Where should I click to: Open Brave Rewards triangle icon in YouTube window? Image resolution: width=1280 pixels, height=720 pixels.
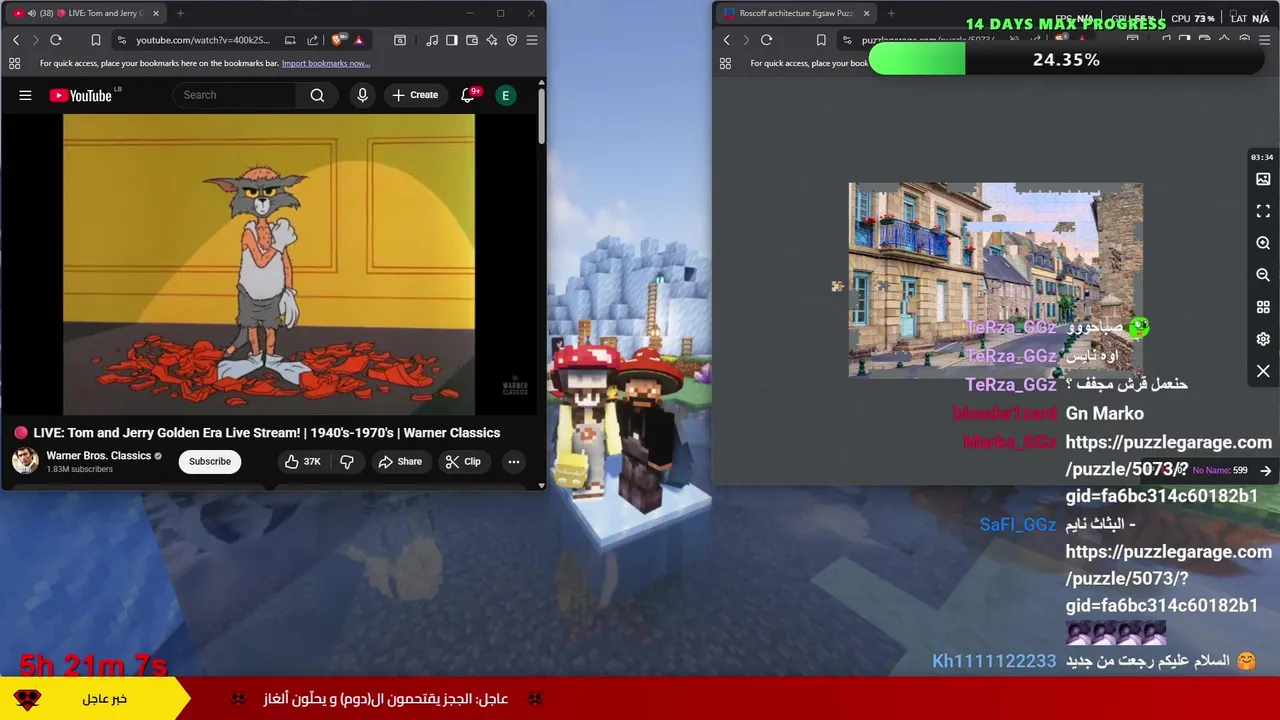pyautogui.click(x=358, y=40)
